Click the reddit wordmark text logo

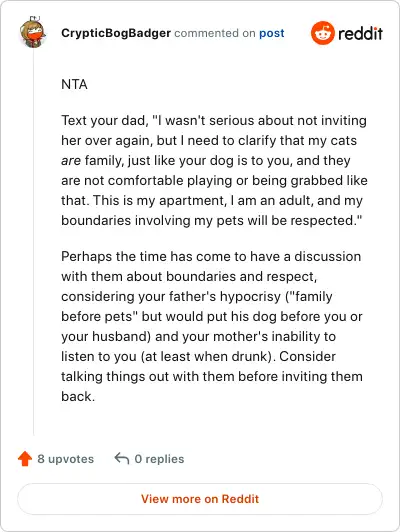pyautogui.click(x=360, y=33)
